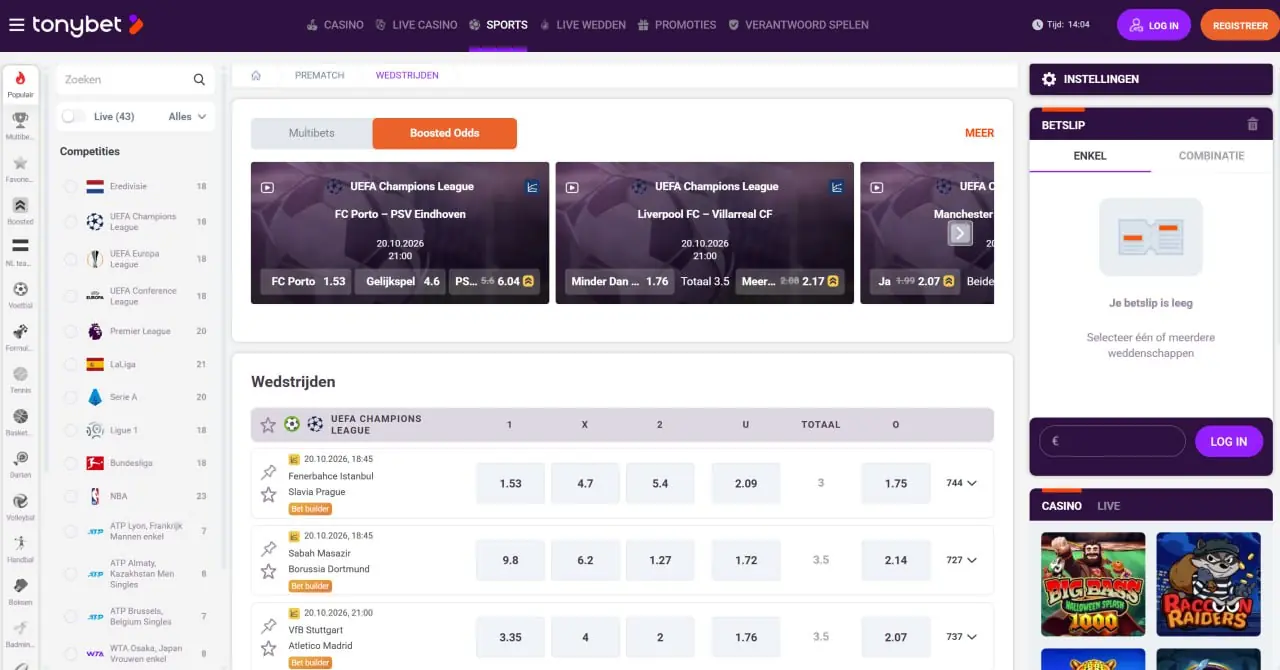Go to Live Wedden in navigation
The height and width of the screenshot is (670, 1280).
point(582,25)
